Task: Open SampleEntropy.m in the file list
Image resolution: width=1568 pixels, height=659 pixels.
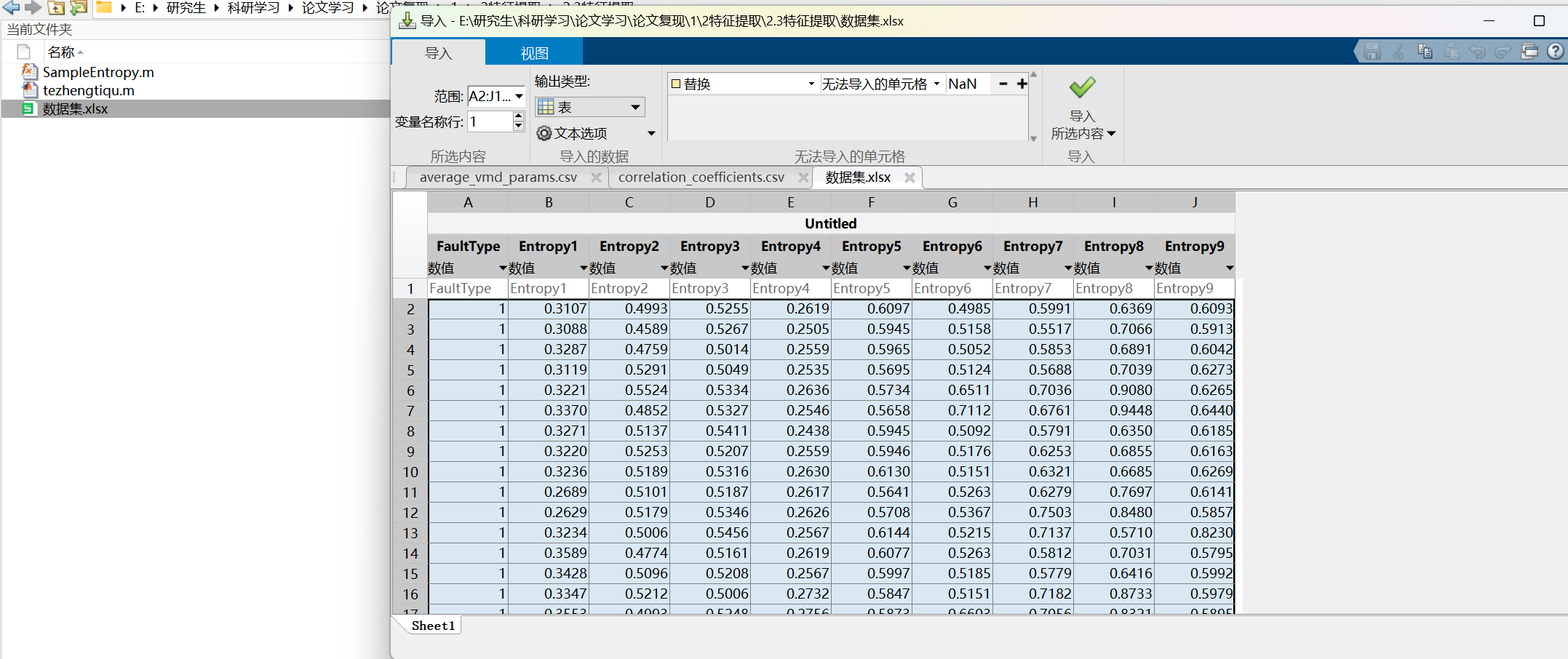Action: click(x=98, y=72)
